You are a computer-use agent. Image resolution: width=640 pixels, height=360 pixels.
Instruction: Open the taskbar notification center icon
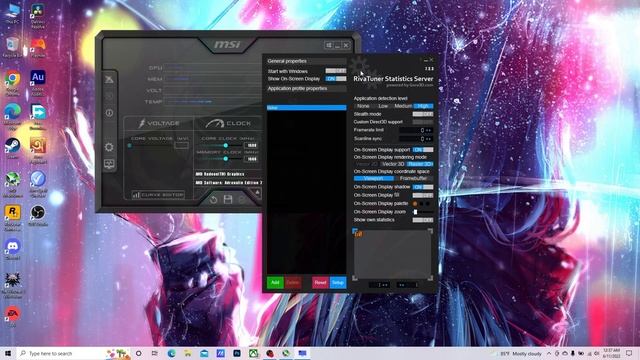(x=629, y=353)
